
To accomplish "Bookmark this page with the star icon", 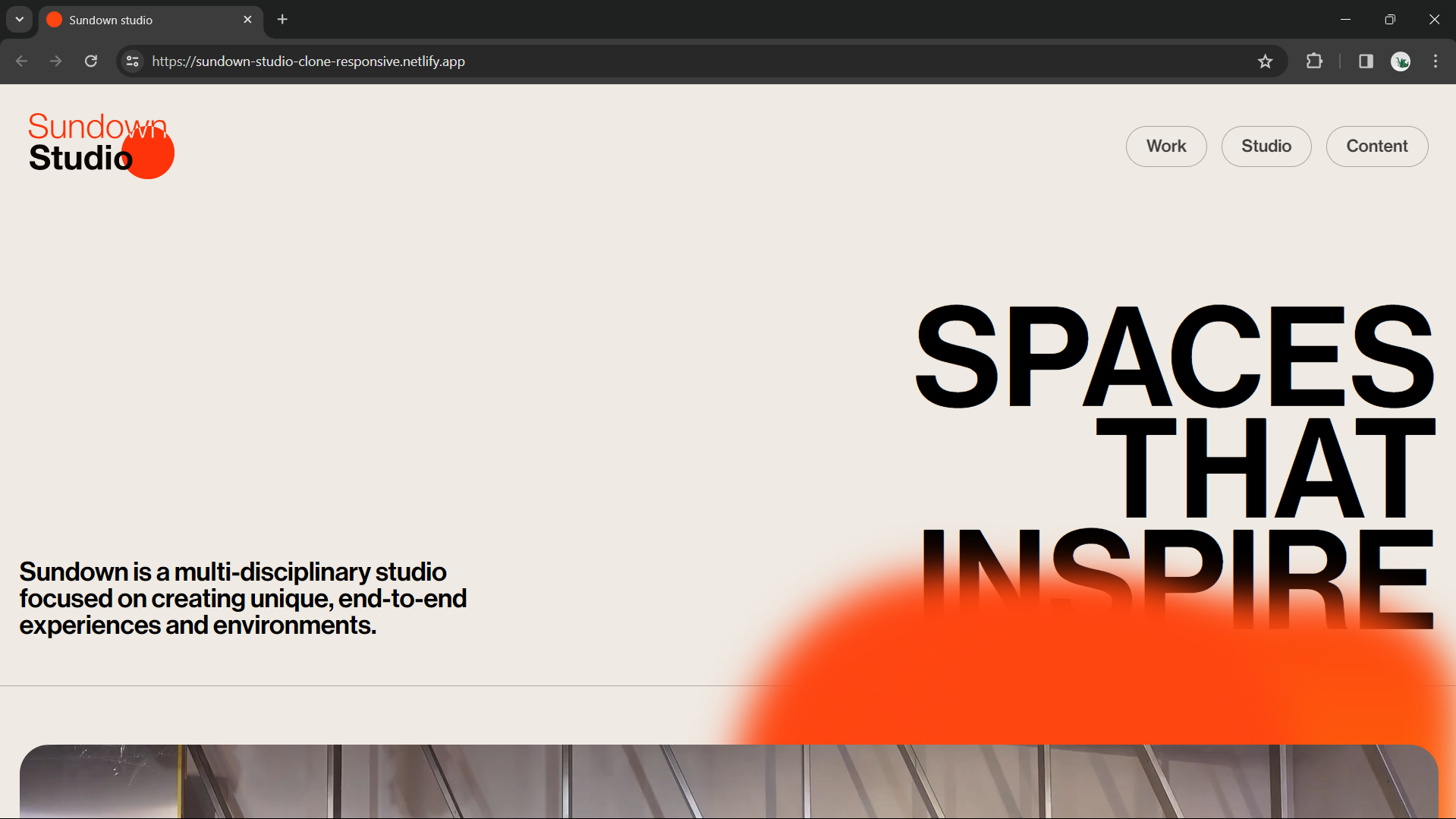I will click(x=1265, y=61).
